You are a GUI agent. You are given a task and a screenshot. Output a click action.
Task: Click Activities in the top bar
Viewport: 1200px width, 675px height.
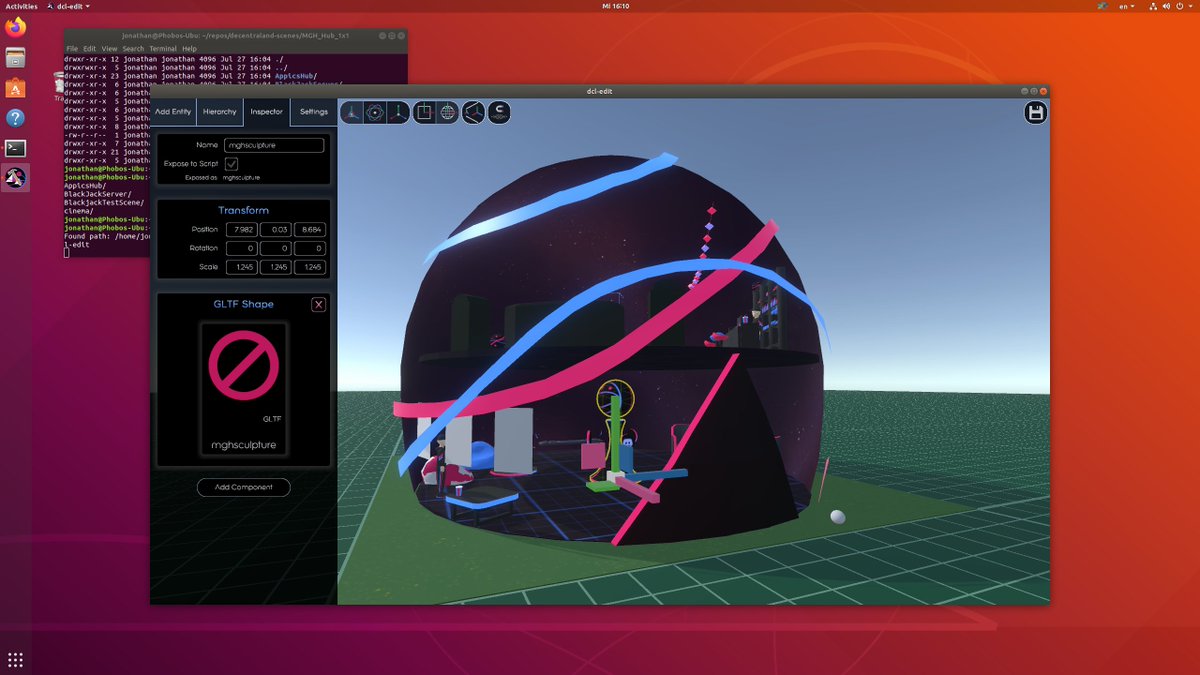[x=22, y=6]
